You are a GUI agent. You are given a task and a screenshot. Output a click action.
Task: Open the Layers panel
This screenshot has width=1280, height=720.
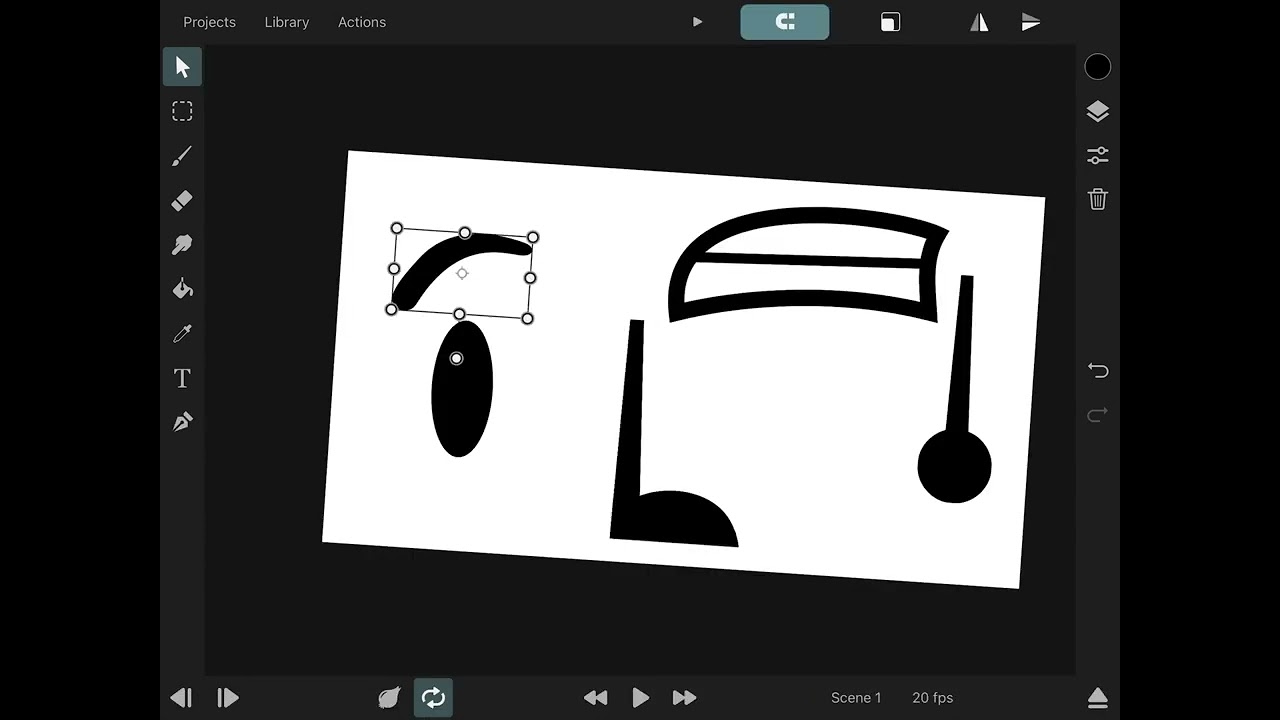coord(1098,111)
